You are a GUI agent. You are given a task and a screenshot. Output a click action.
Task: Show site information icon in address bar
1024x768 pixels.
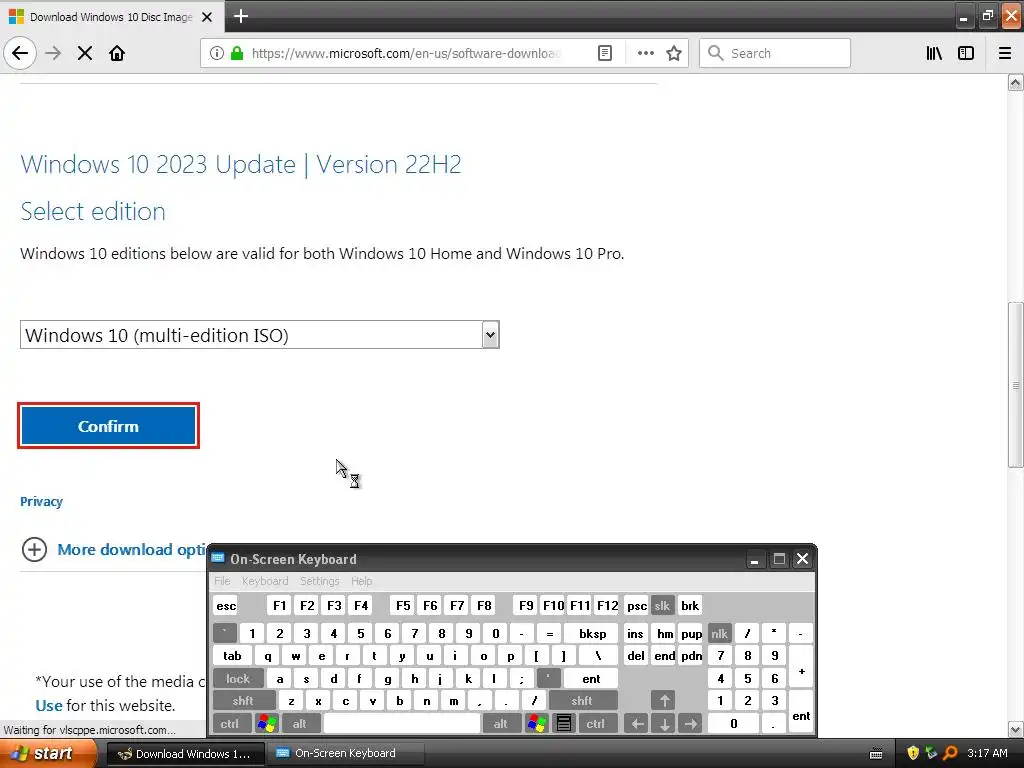(x=217, y=54)
